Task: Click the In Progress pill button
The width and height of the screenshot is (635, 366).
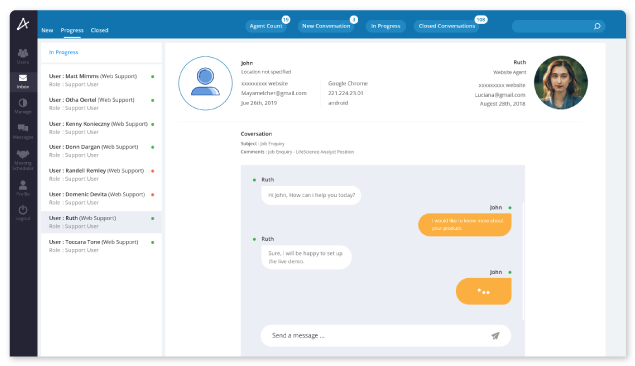Action: 386,26
